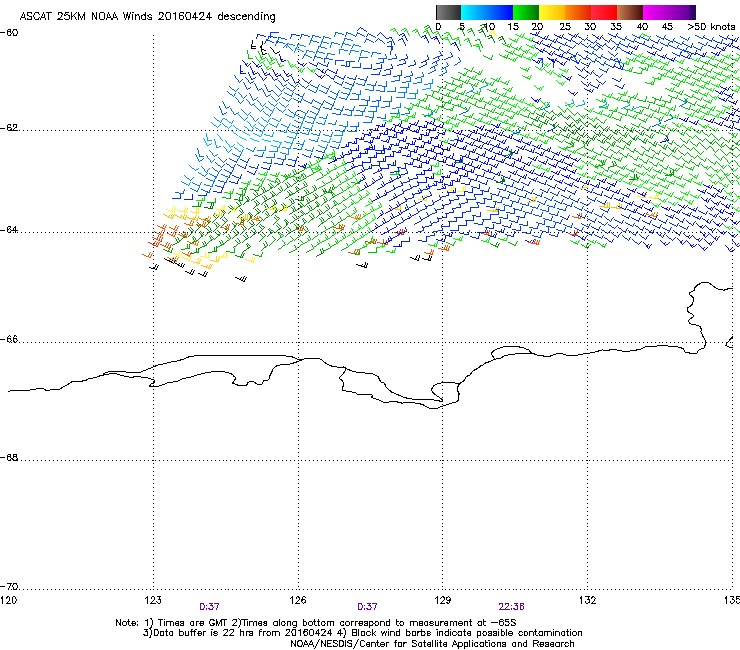Click the latitude label '-64'
The width and height of the screenshot is (740, 650).
(9, 230)
